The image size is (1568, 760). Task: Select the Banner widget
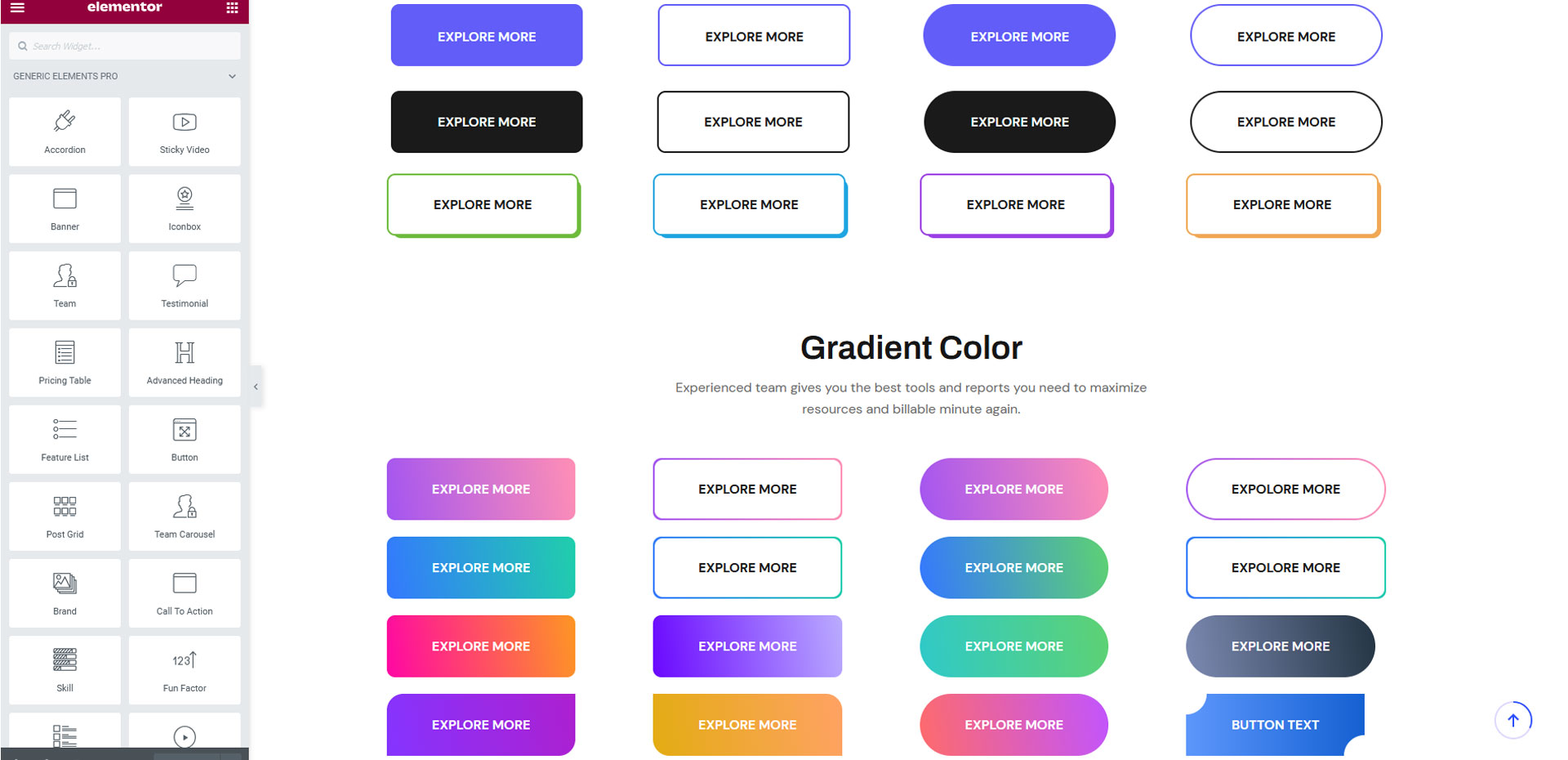click(x=65, y=208)
